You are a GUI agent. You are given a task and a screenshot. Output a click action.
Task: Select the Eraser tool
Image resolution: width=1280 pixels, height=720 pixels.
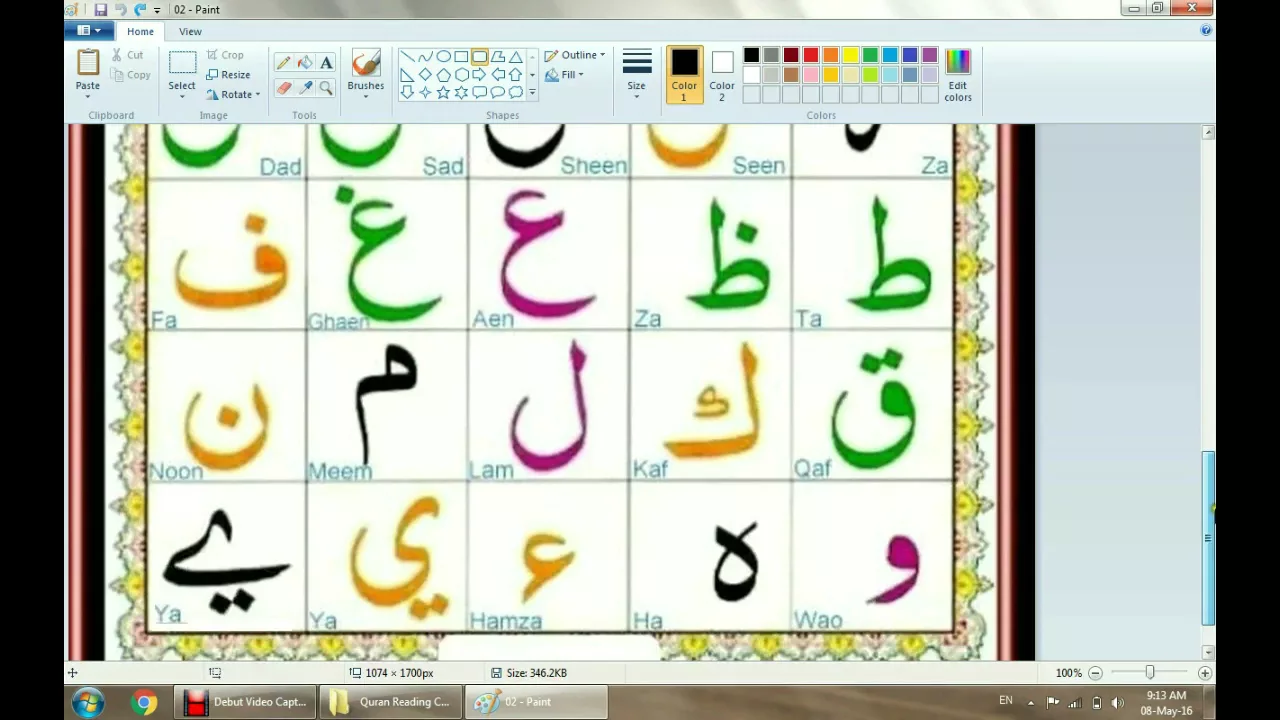click(284, 88)
